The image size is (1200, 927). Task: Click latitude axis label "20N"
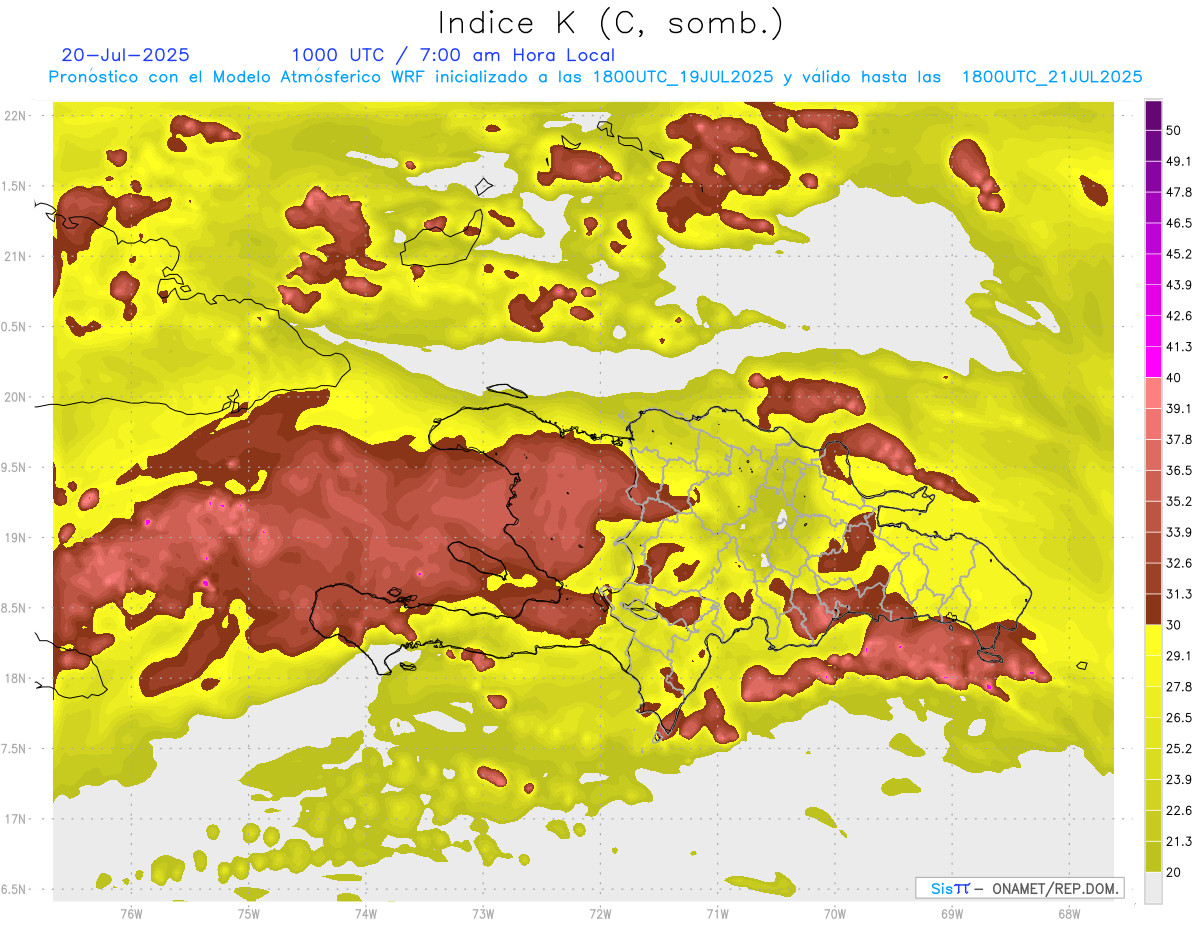15,397
